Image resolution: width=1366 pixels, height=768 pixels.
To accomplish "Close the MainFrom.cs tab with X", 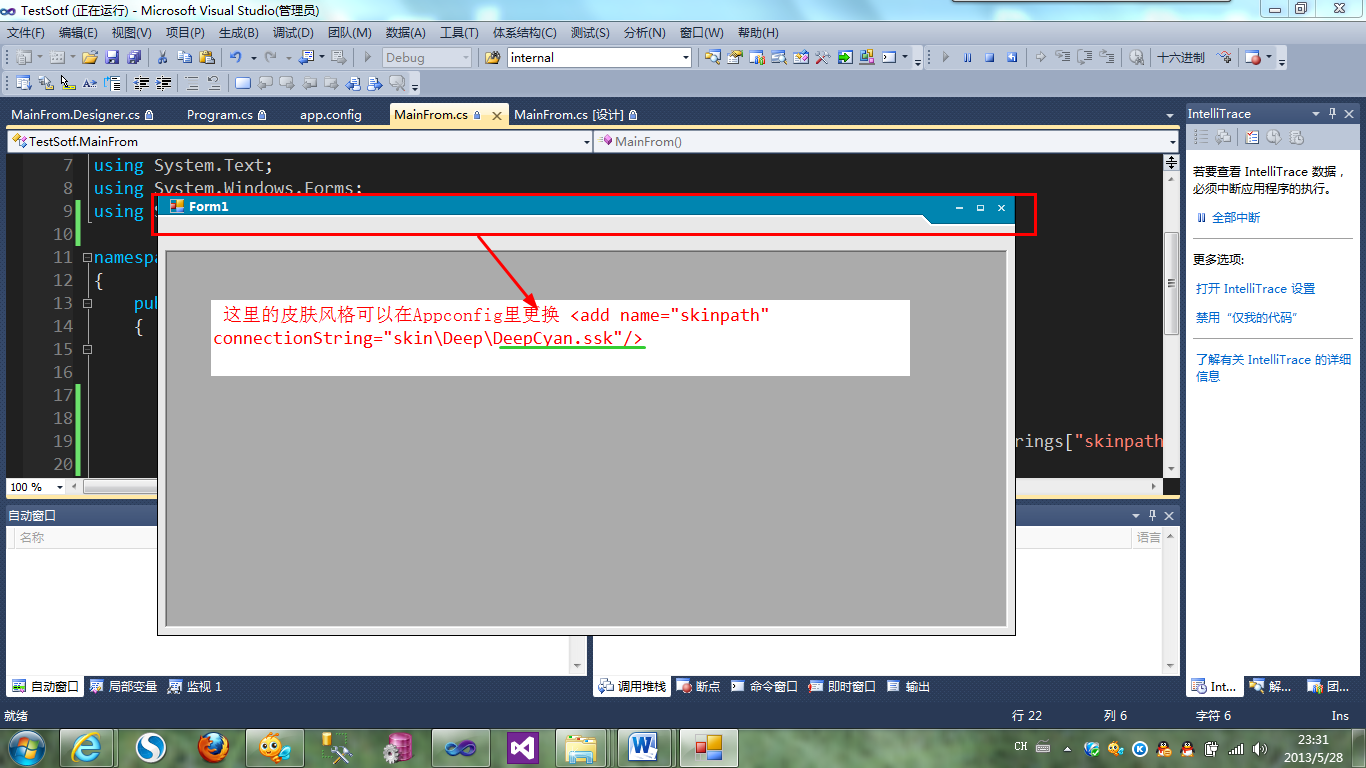I will pyautogui.click(x=497, y=115).
